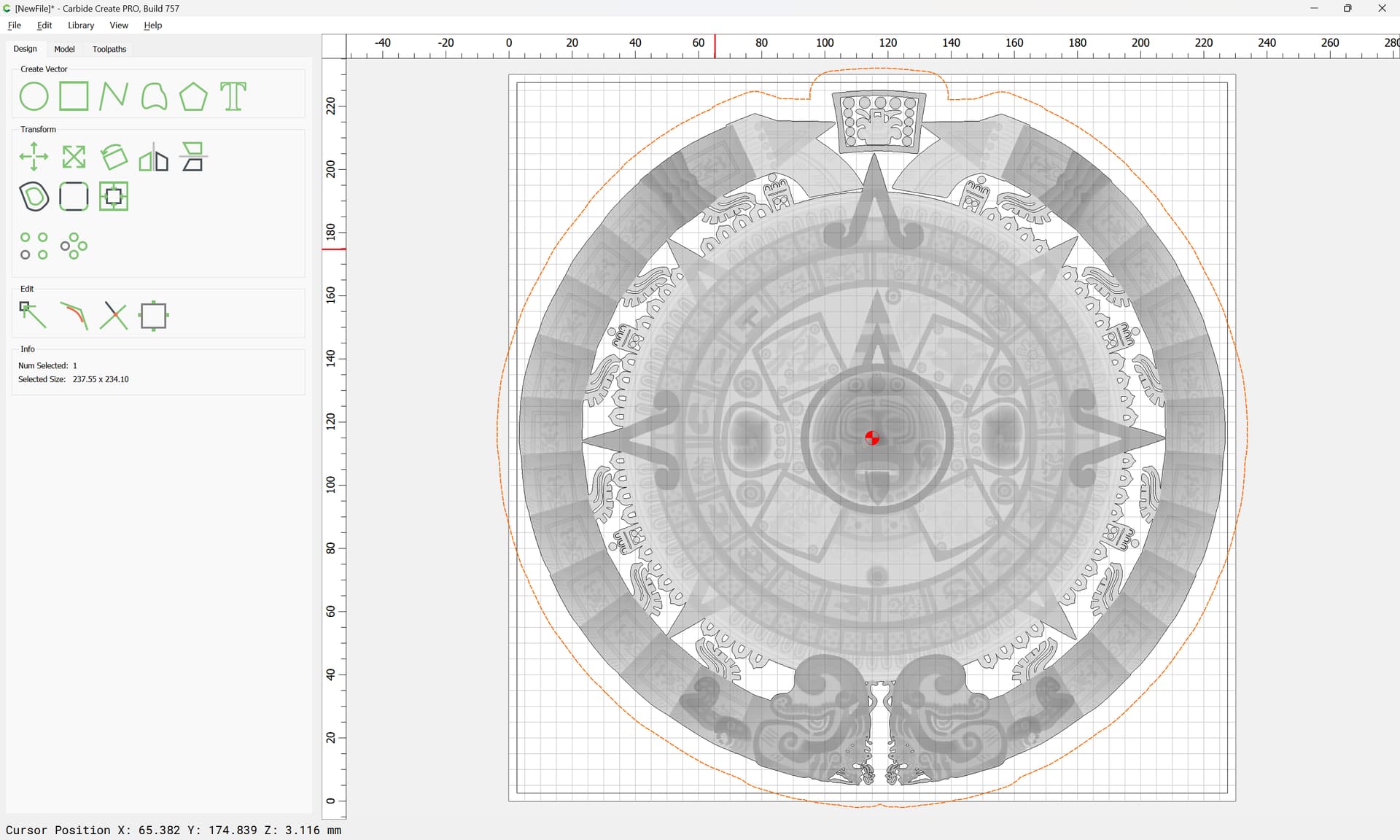Select the Rectangle vector tool

(x=74, y=96)
